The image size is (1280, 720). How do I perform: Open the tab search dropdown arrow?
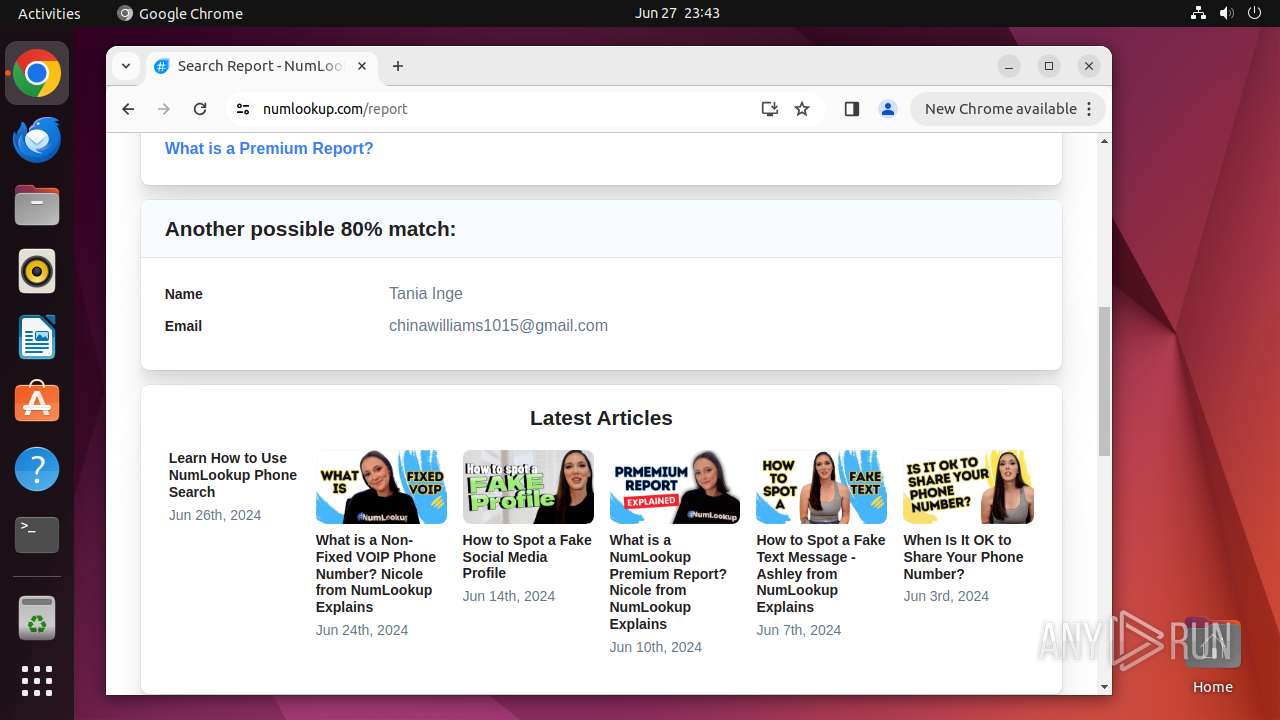[126, 66]
